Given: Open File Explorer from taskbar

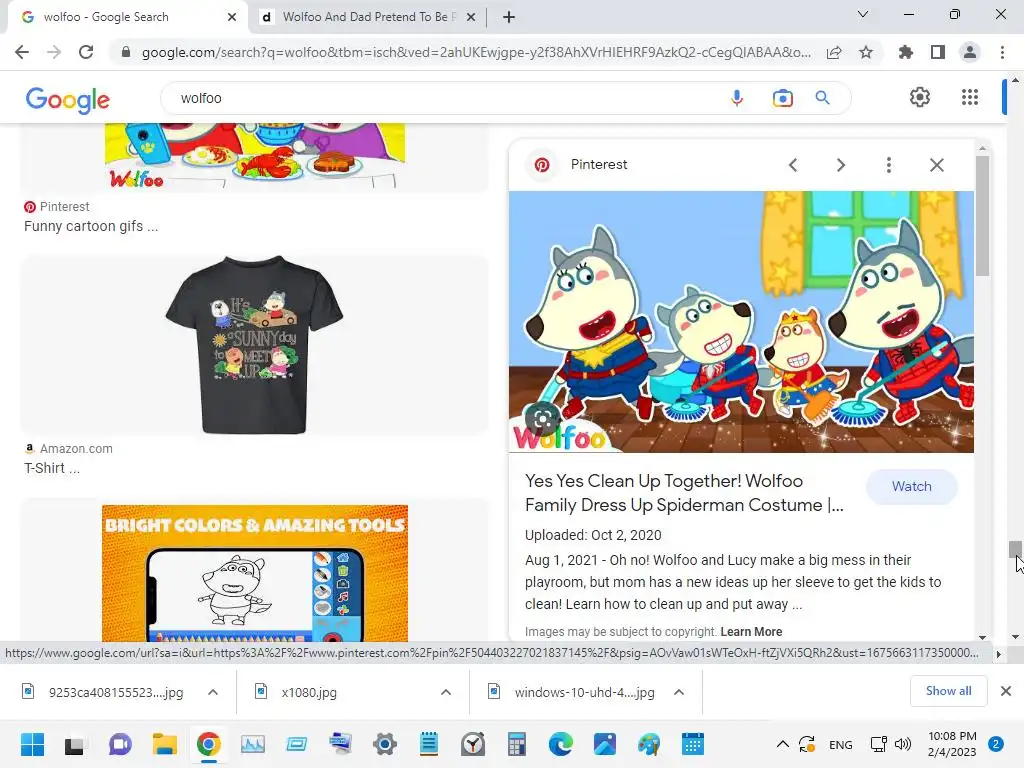Looking at the screenshot, I should pos(165,744).
